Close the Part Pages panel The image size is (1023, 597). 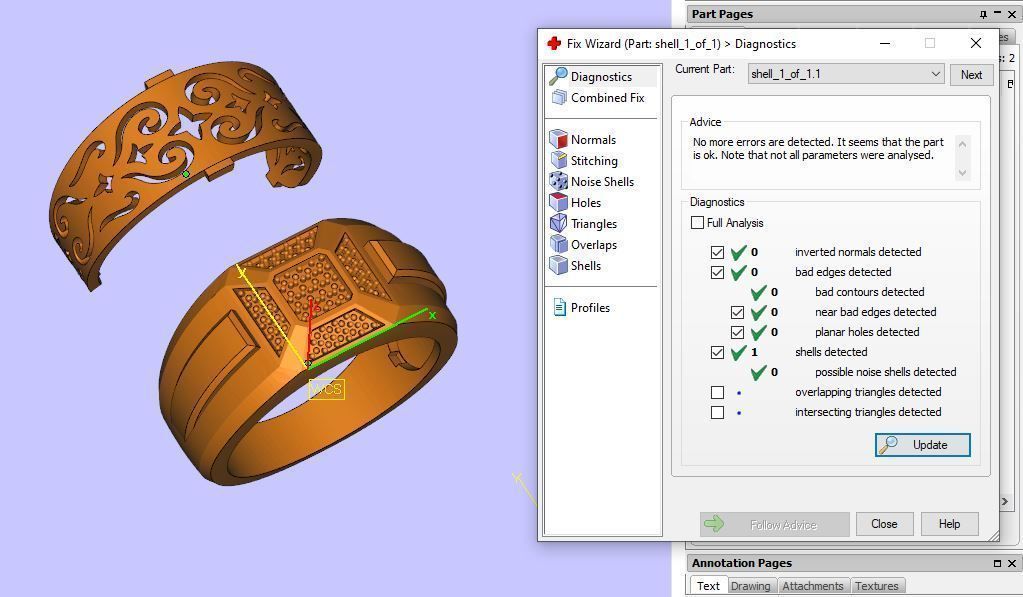click(x=1012, y=14)
